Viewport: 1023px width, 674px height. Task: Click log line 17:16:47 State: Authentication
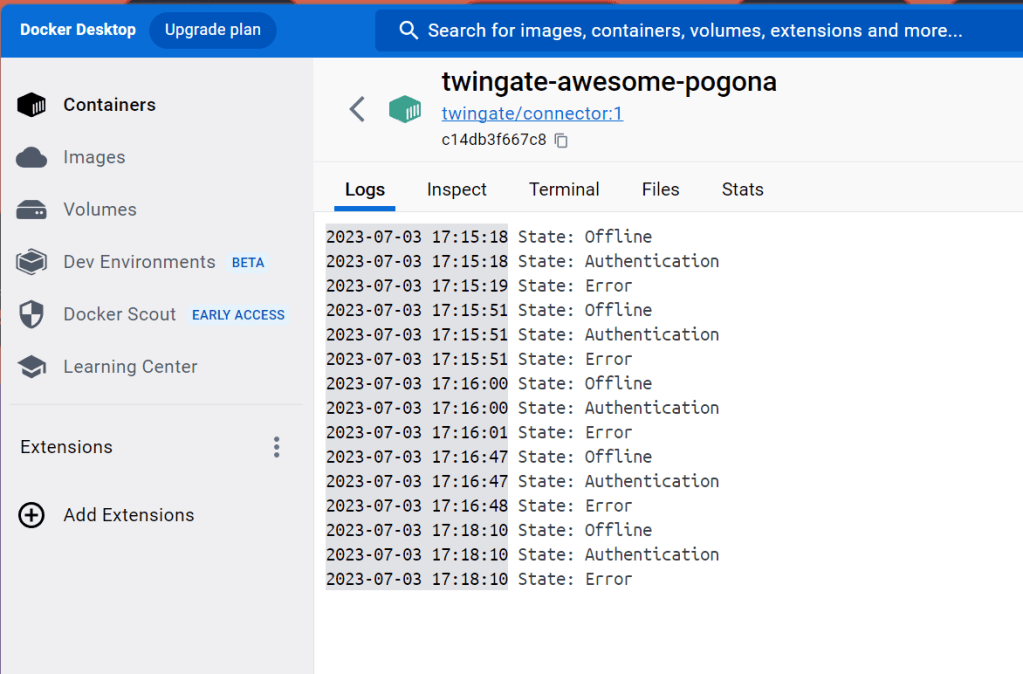click(x=522, y=482)
